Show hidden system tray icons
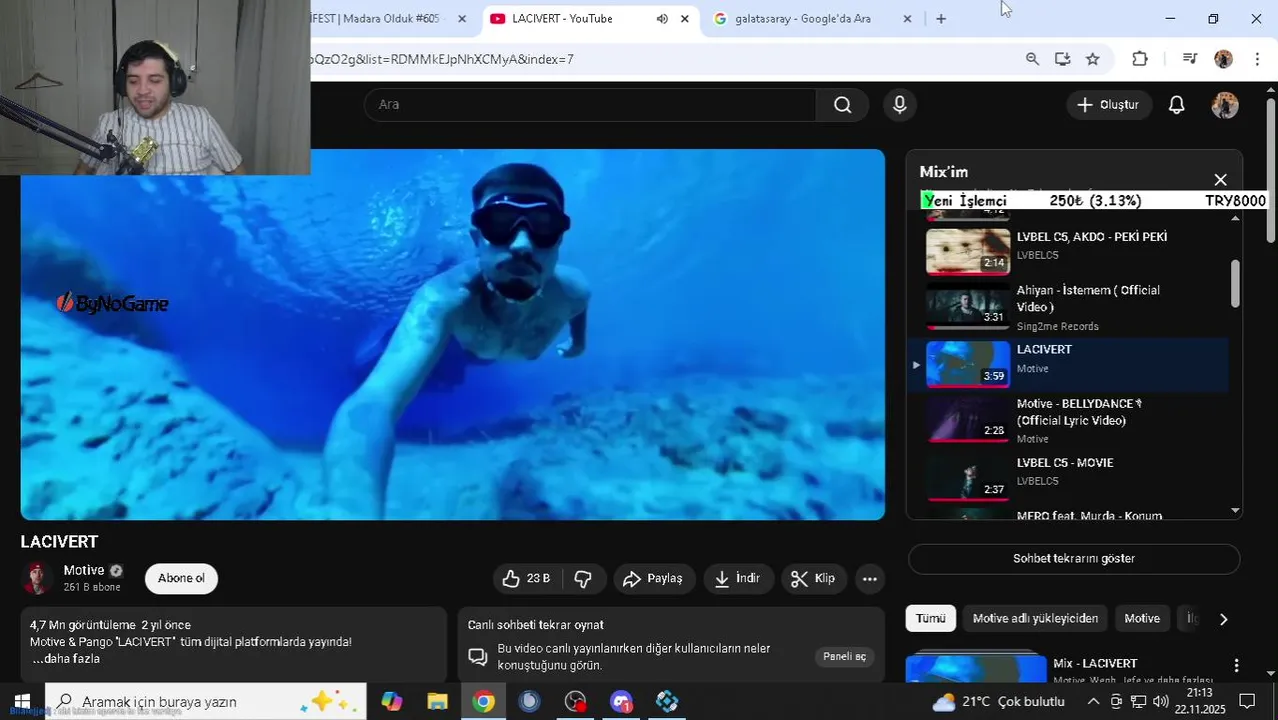This screenshot has width=1278, height=720. 1092,702
